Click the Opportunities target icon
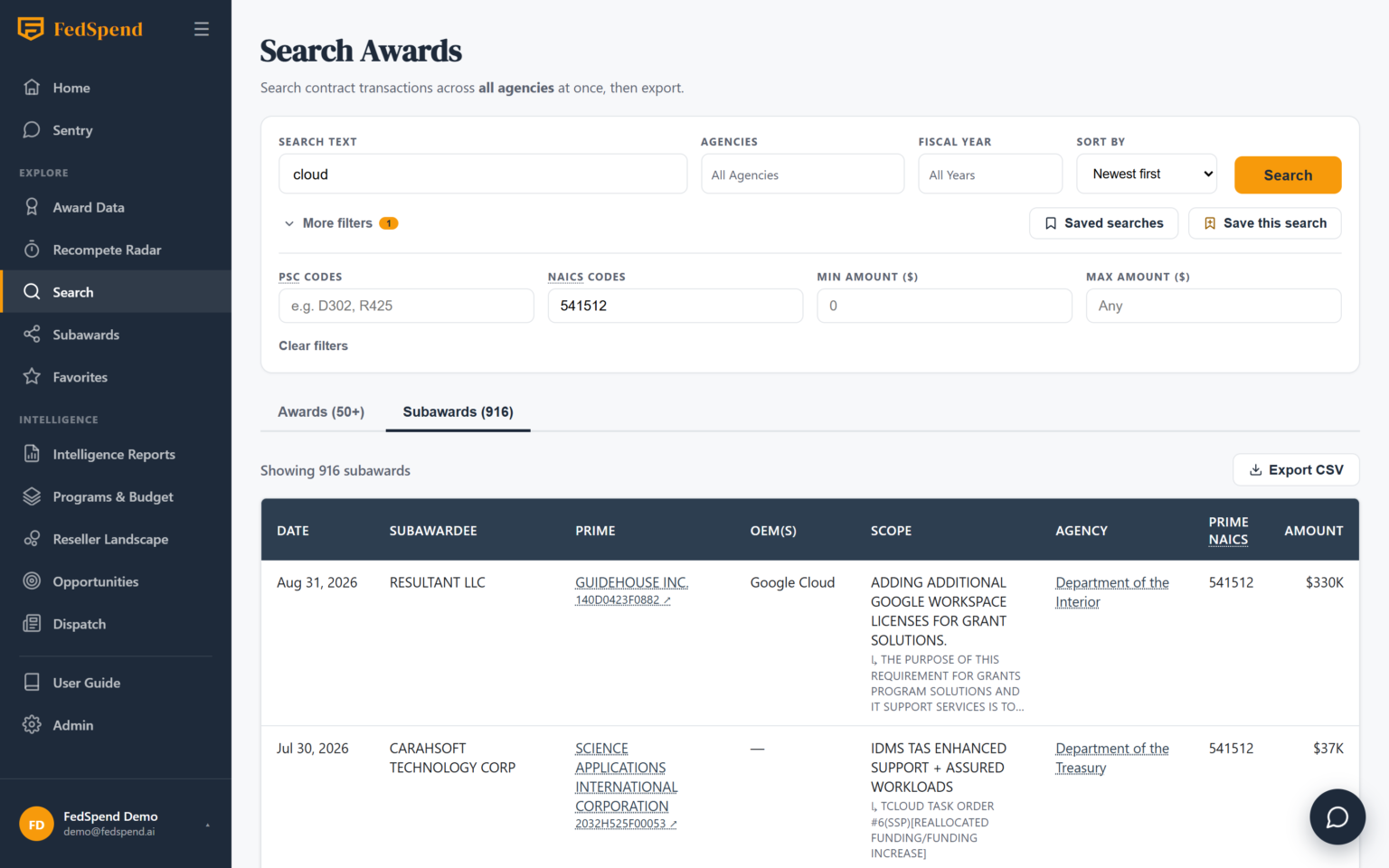 [32, 581]
